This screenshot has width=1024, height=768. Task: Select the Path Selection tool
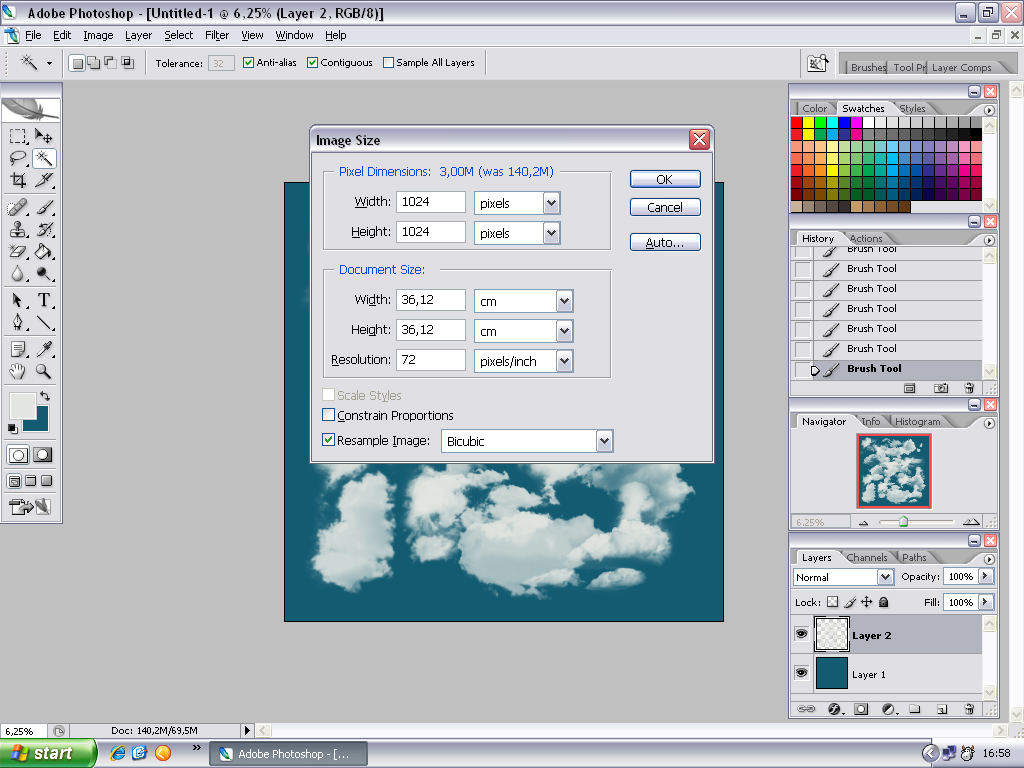coord(18,300)
